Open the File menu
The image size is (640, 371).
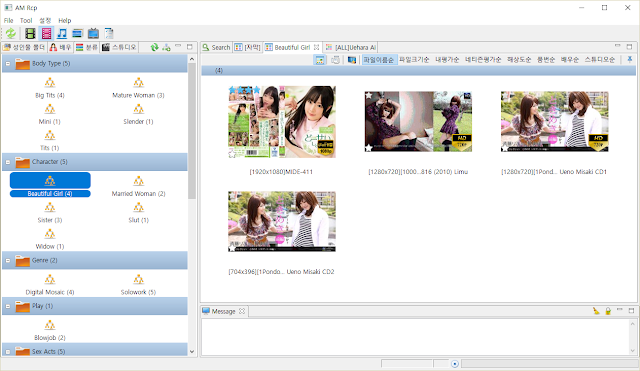click(x=9, y=20)
